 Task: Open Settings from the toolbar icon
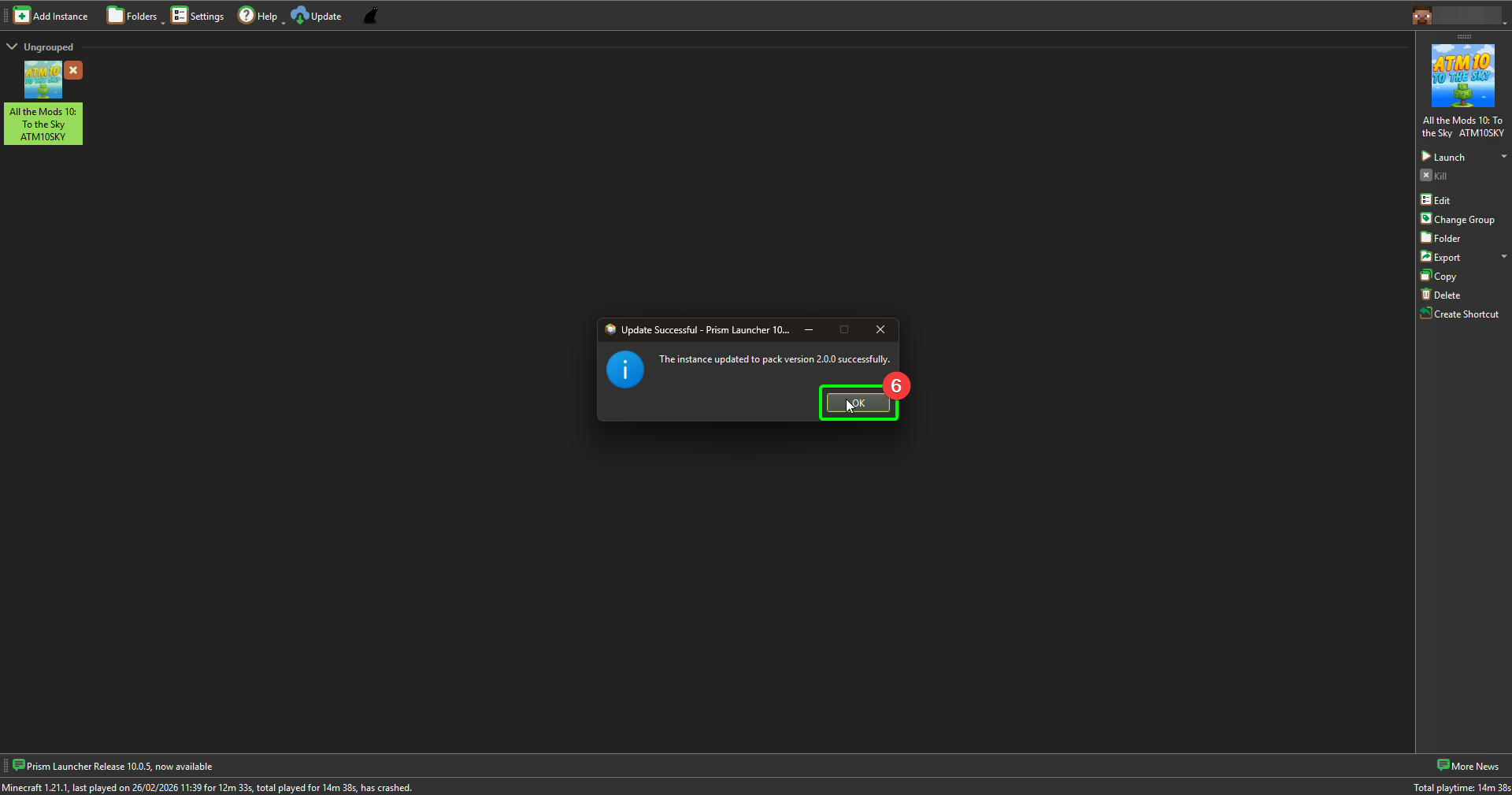point(180,15)
